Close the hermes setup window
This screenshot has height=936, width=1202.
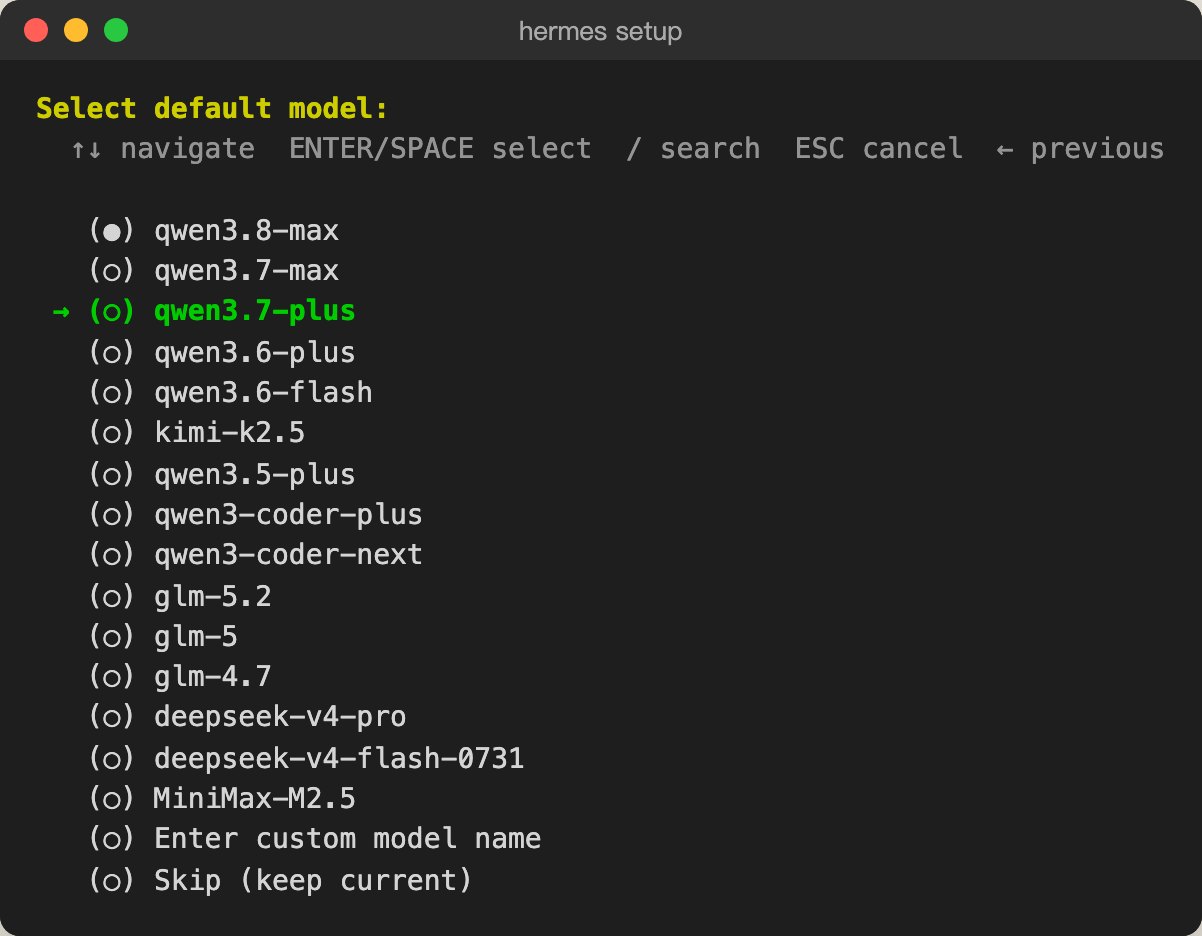[x=37, y=30]
